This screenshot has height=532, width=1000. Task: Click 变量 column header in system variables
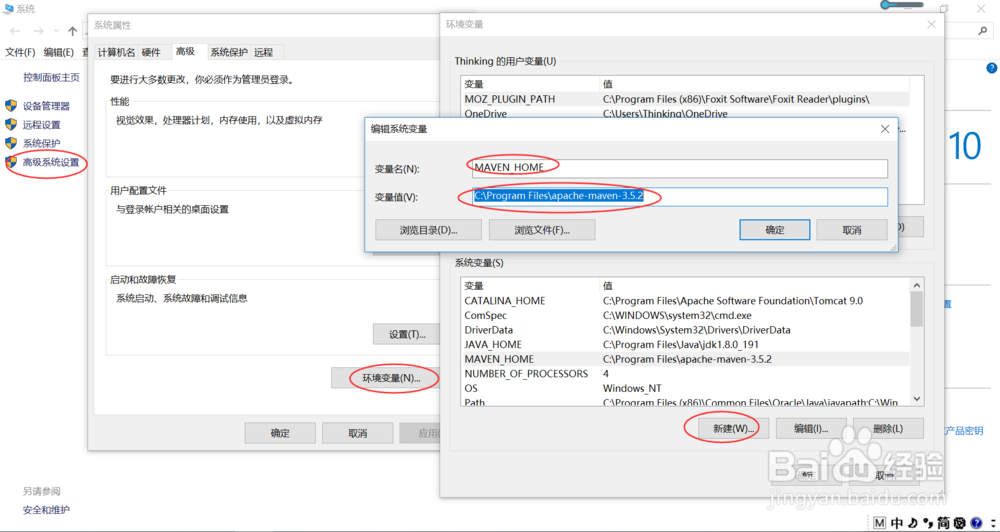(x=530, y=286)
